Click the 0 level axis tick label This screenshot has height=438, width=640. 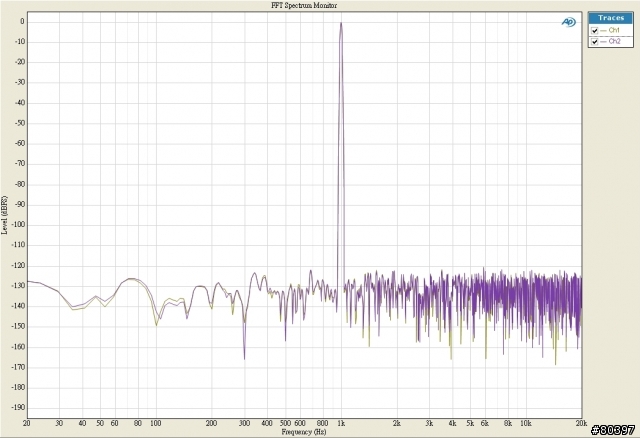22,22
